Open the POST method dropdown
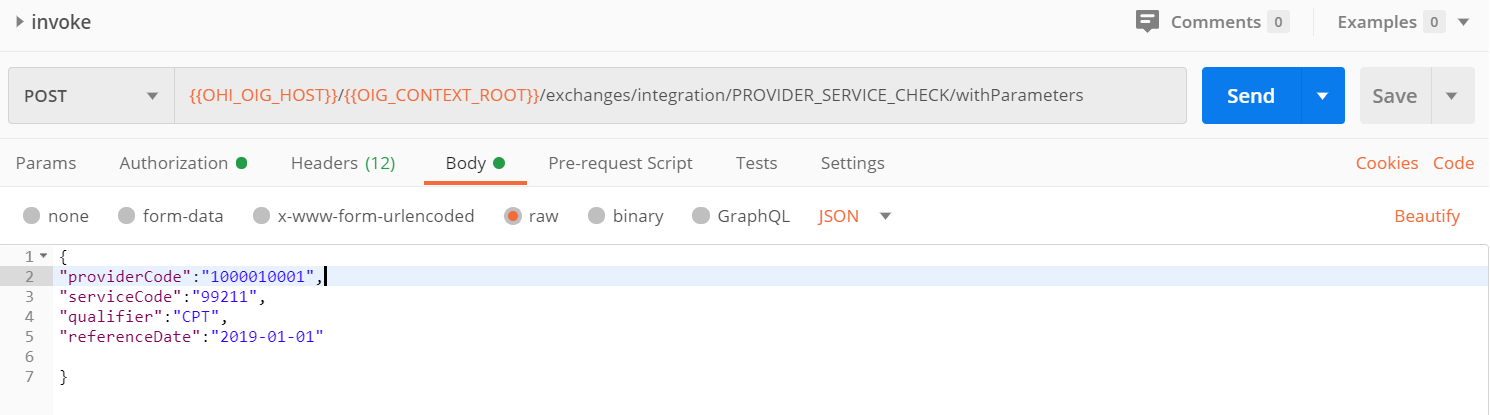Image resolution: width=1490 pixels, height=415 pixels. click(x=91, y=96)
